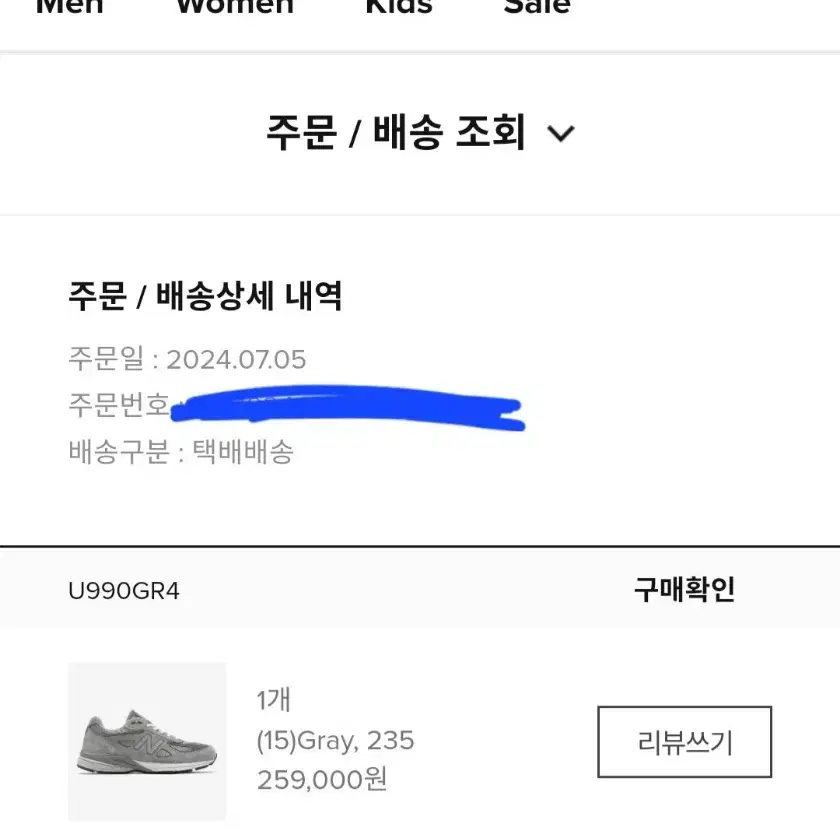Click the 구매확인 status label
The image size is (840, 840).
684,590
